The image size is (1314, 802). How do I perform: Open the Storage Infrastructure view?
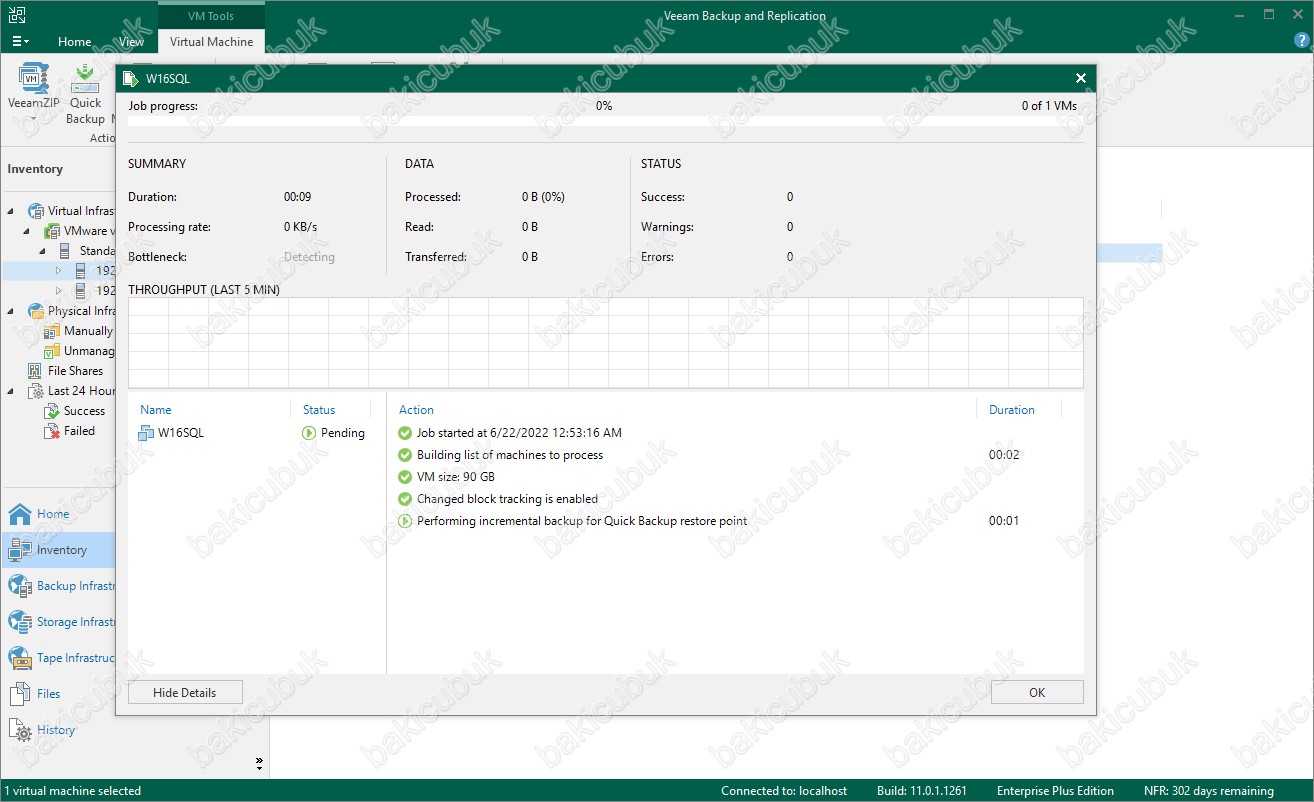[x=60, y=622]
